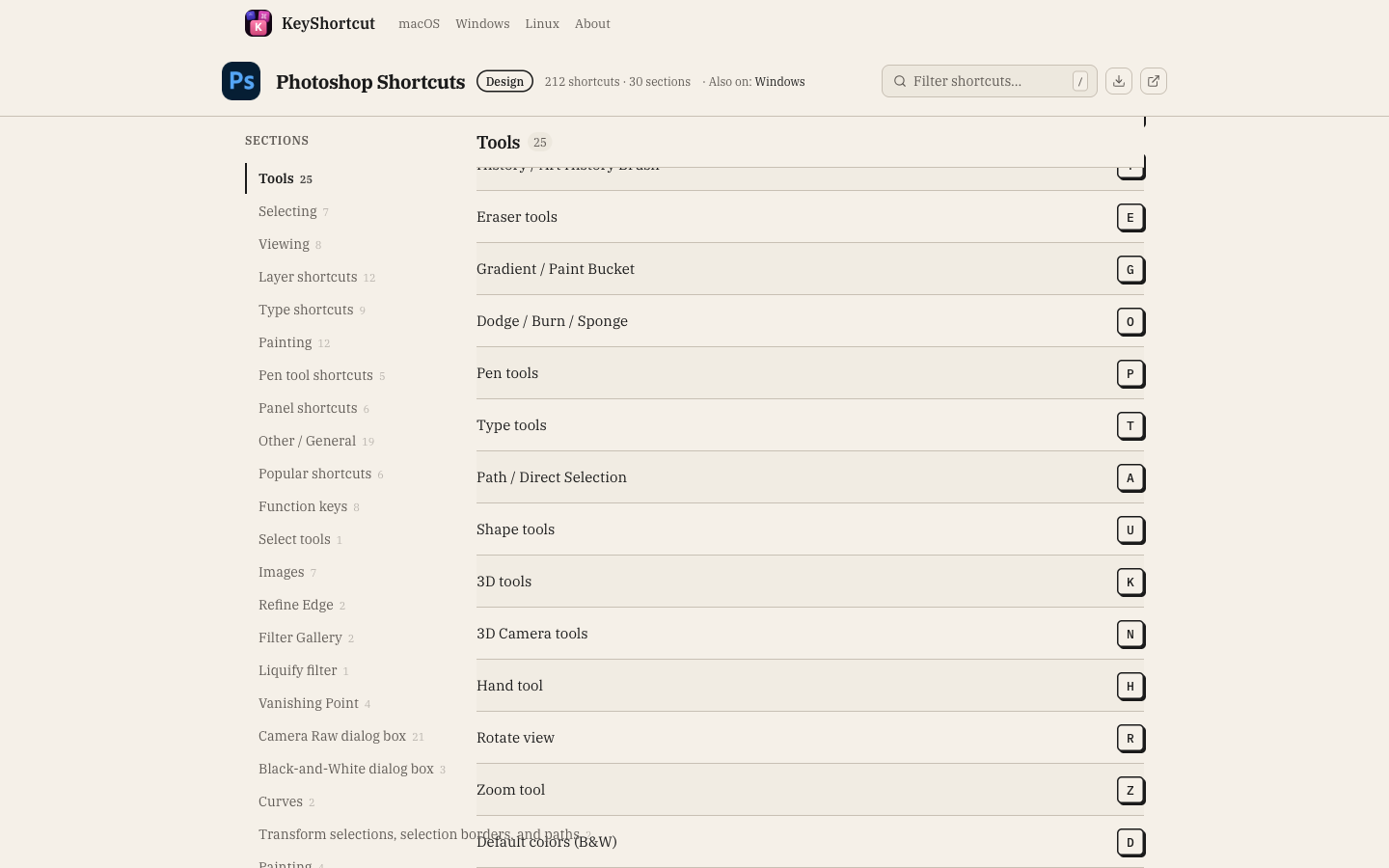Click the KeyShortcut site title
The height and width of the screenshot is (868, 1389).
point(328,23)
